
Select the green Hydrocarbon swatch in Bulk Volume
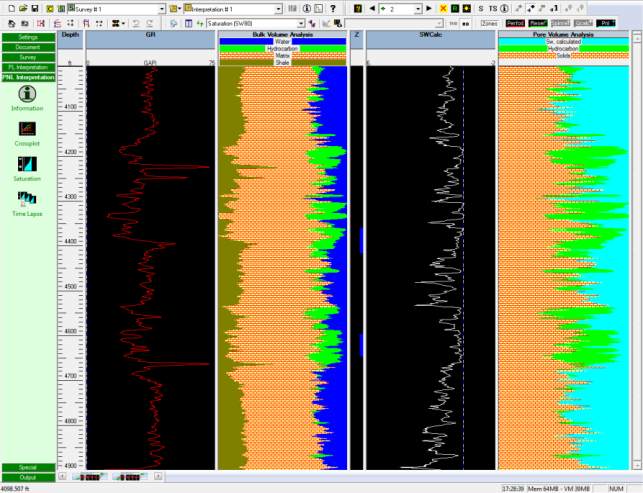pyautogui.click(x=283, y=48)
